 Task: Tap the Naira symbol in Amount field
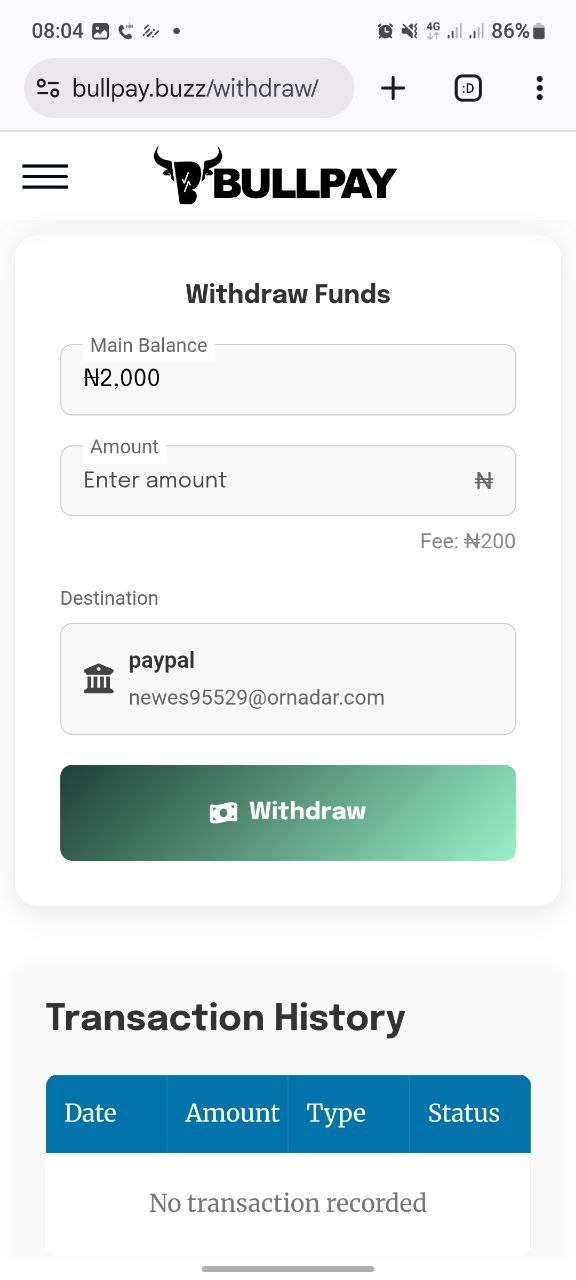coord(484,481)
